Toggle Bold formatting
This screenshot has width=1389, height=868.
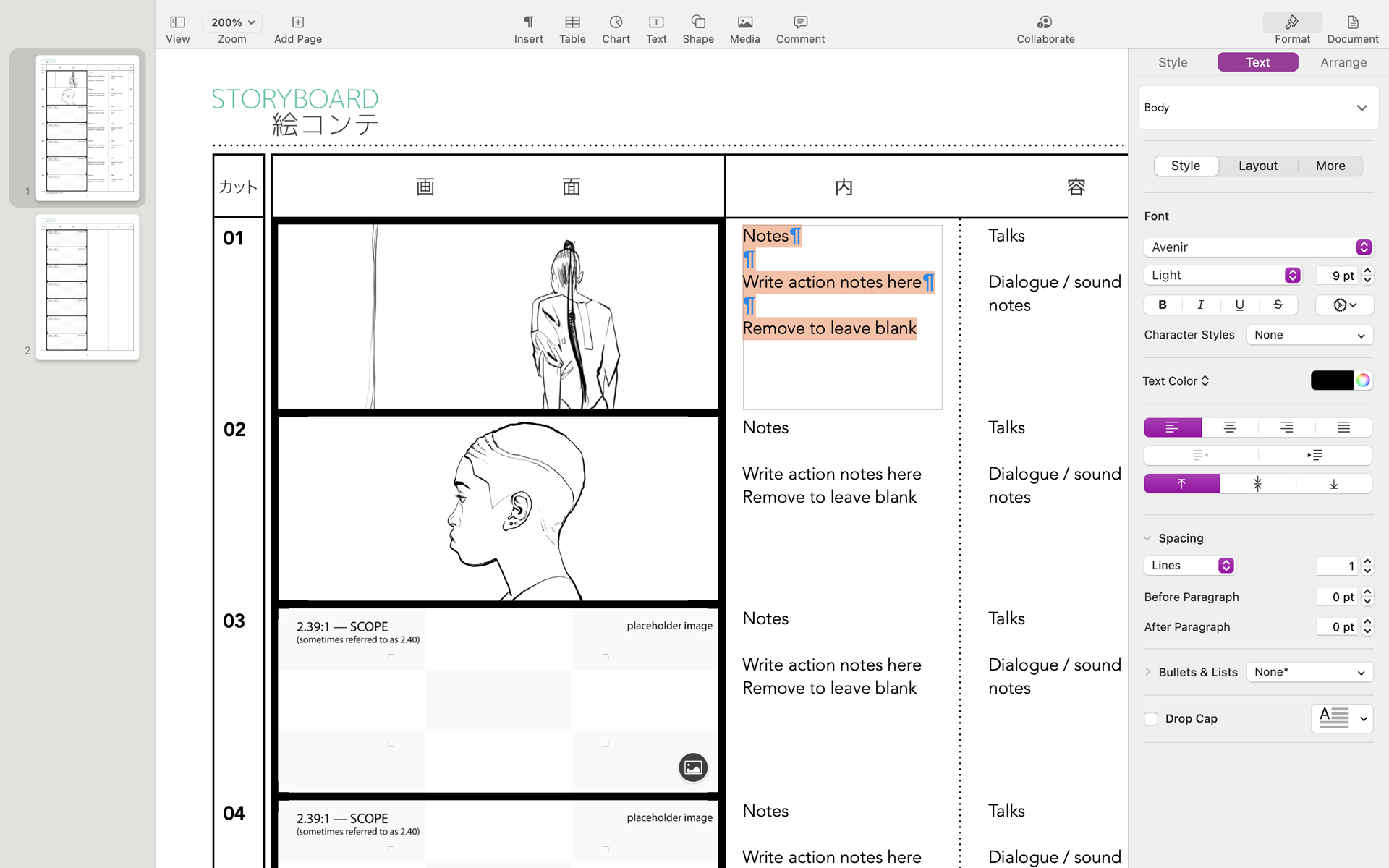[x=1163, y=305]
